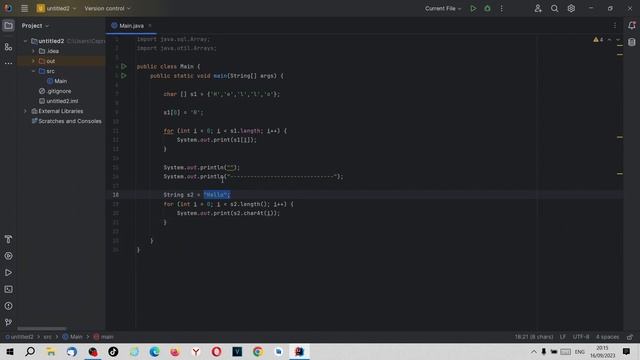The image size is (640, 360).
Task: Click the caret position 18:21 status widget
Action: click(x=534, y=337)
